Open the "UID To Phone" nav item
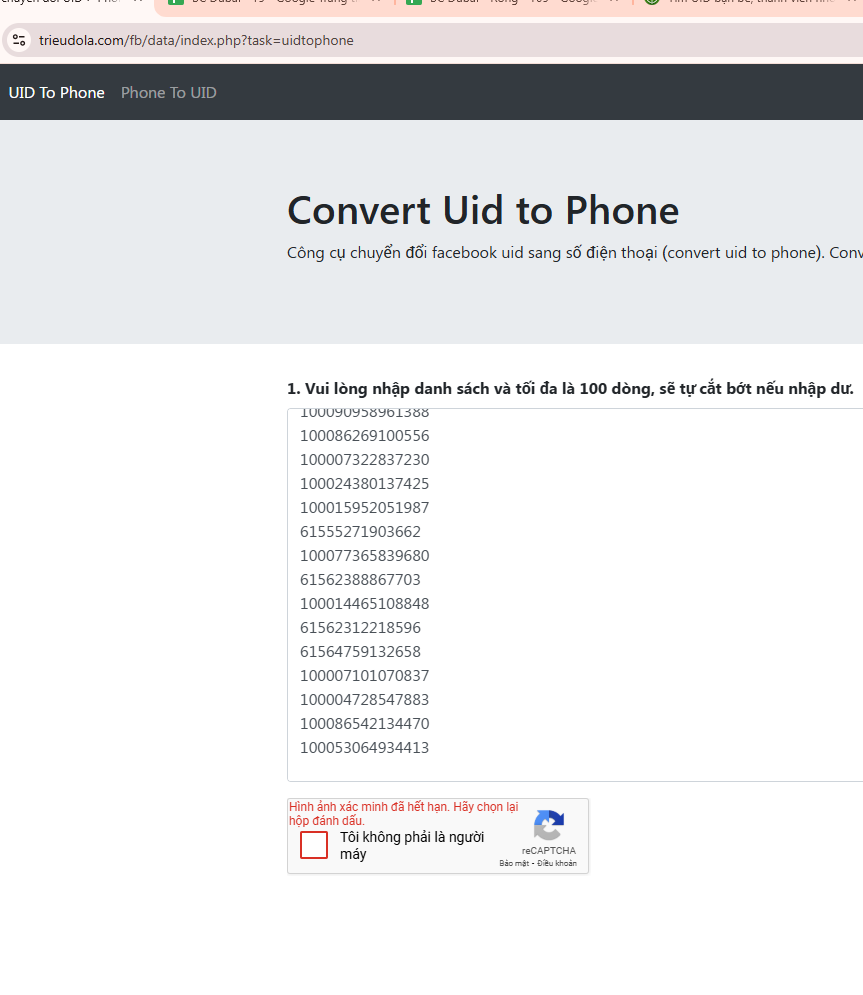This screenshot has width=863, height=995. point(57,93)
